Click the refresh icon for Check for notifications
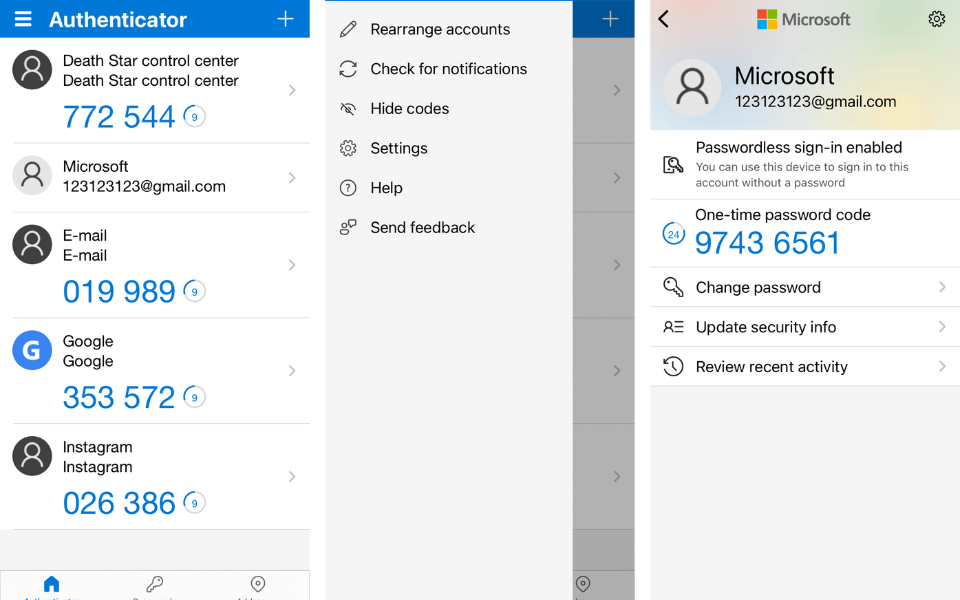The image size is (960, 600). point(348,69)
